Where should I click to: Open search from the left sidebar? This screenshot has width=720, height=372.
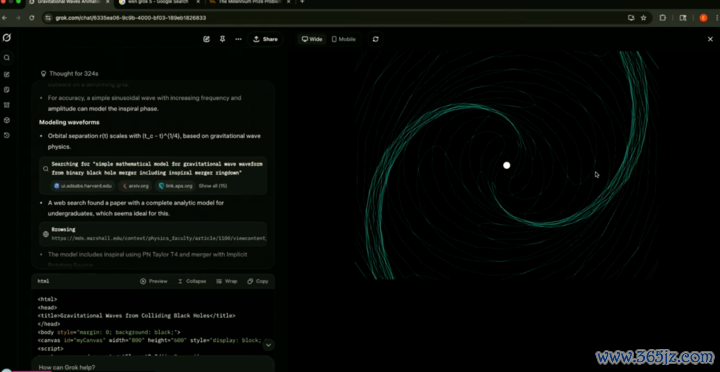[6, 58]
